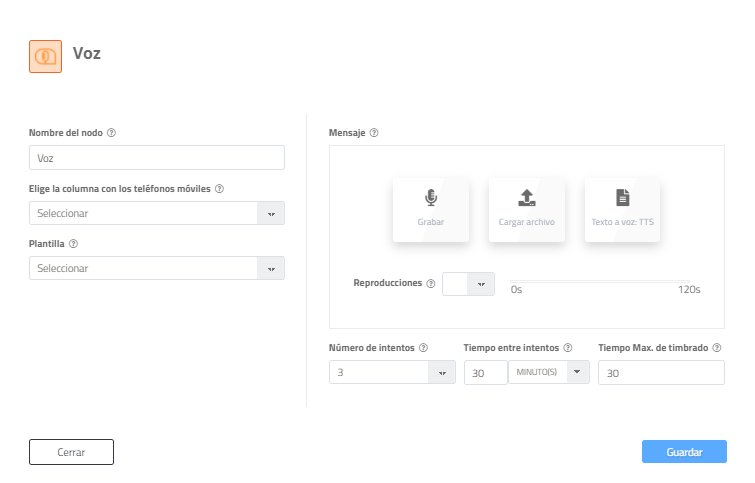Viewport: 755px width, 483px height.
Task: Click help icon next to Plantilla
Action: coord(74,243)
